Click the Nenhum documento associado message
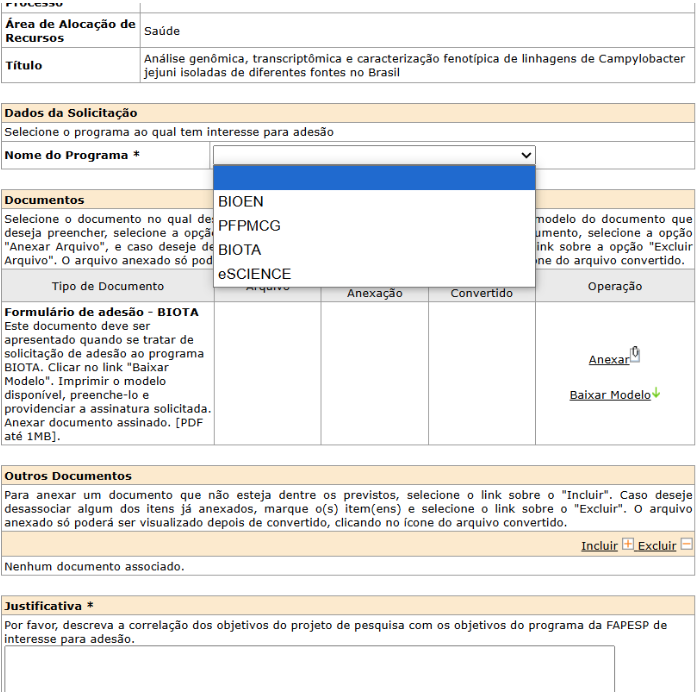The width and height of the screenshot is (696, 694). (94, 566)
